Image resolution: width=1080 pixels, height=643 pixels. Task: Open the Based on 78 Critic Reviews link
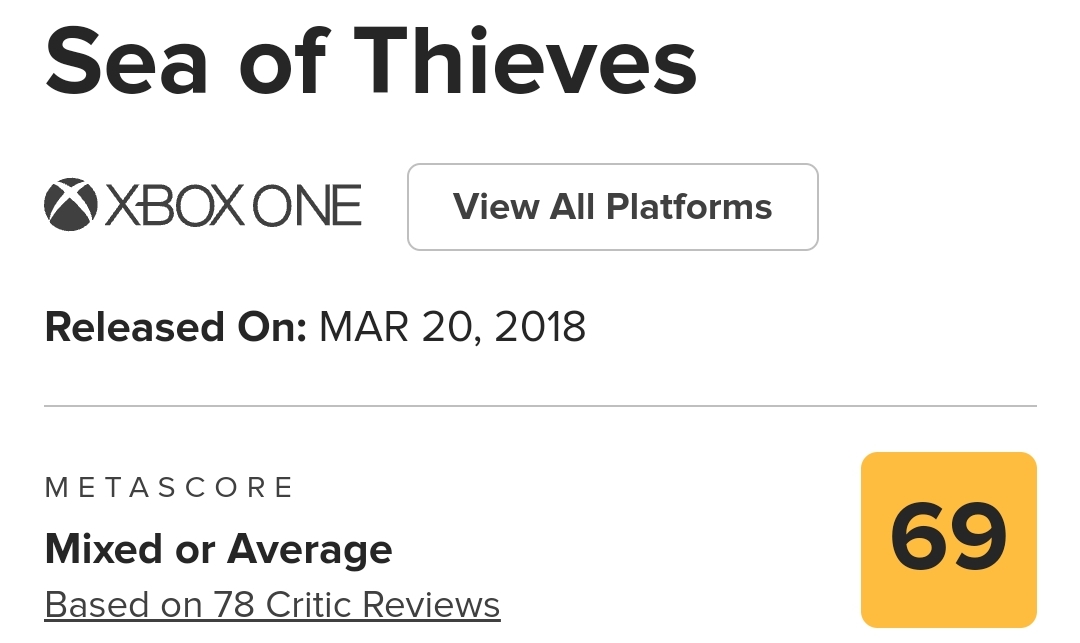272,605
